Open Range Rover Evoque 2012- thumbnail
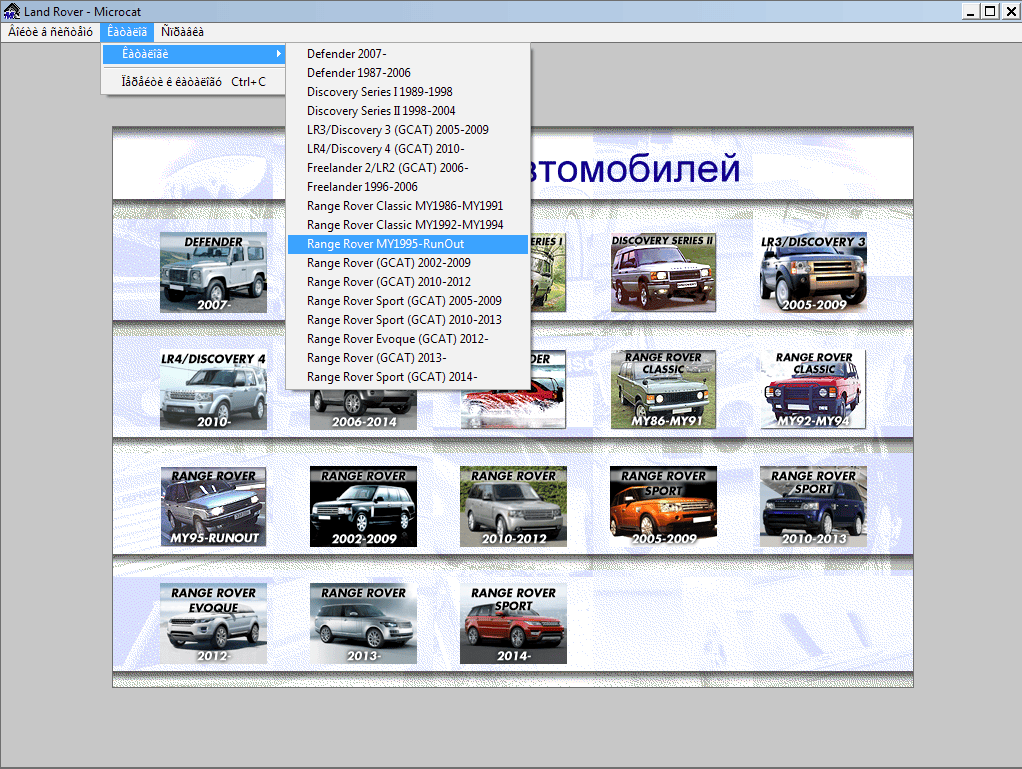Image resolution: width=1022 pixels, height=769 pixels. (x=213, y=624)
